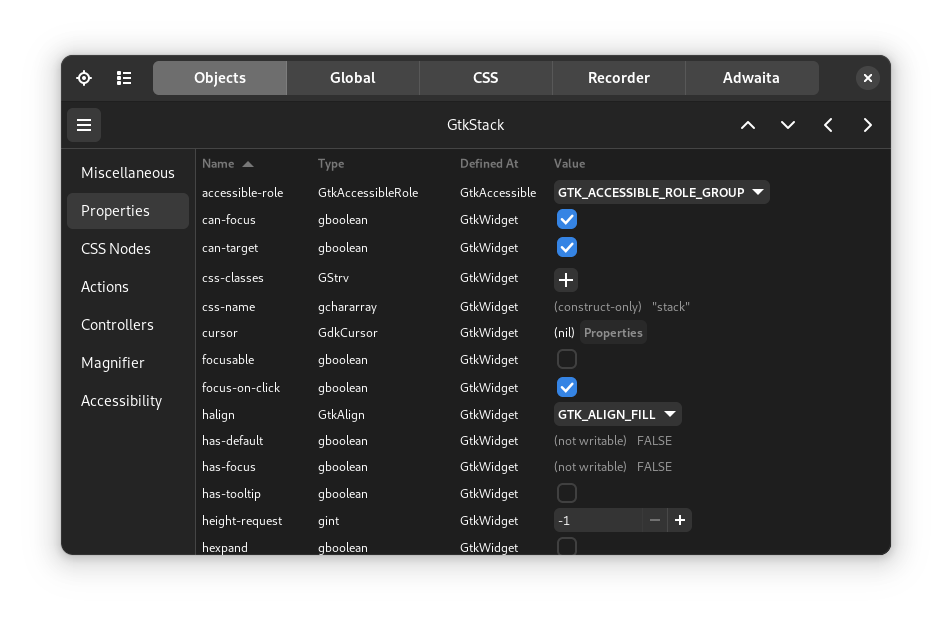Go to the previous object using the left arrow

(x=828, y=124)
